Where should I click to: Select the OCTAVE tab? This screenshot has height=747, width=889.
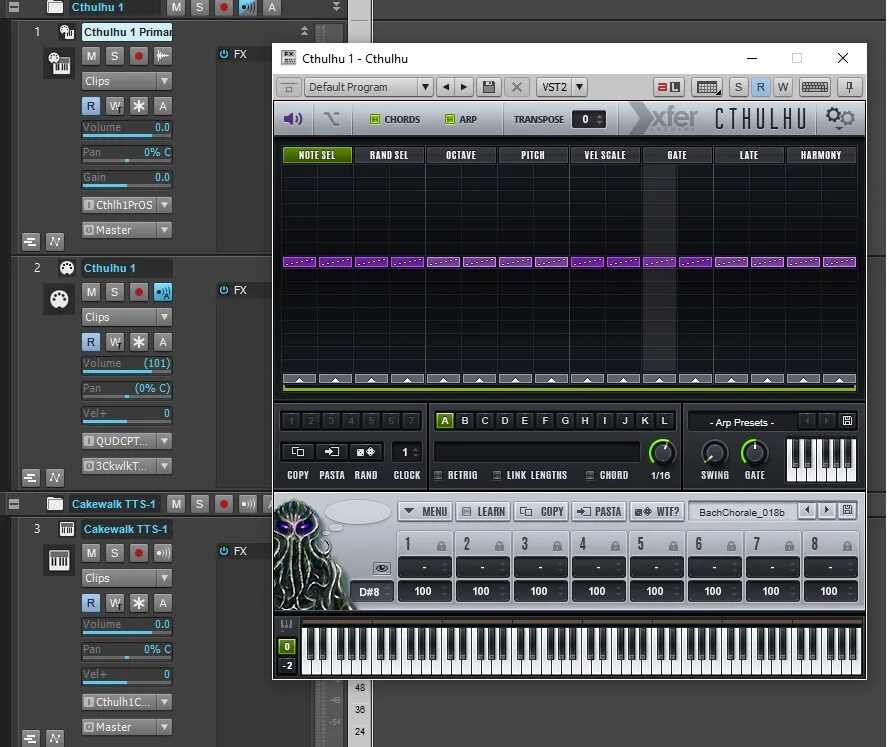pos(461,155)
